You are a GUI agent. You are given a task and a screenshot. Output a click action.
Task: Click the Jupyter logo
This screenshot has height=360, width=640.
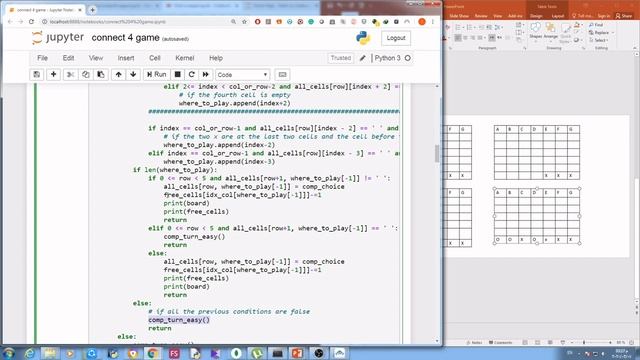tap(58, 38)
